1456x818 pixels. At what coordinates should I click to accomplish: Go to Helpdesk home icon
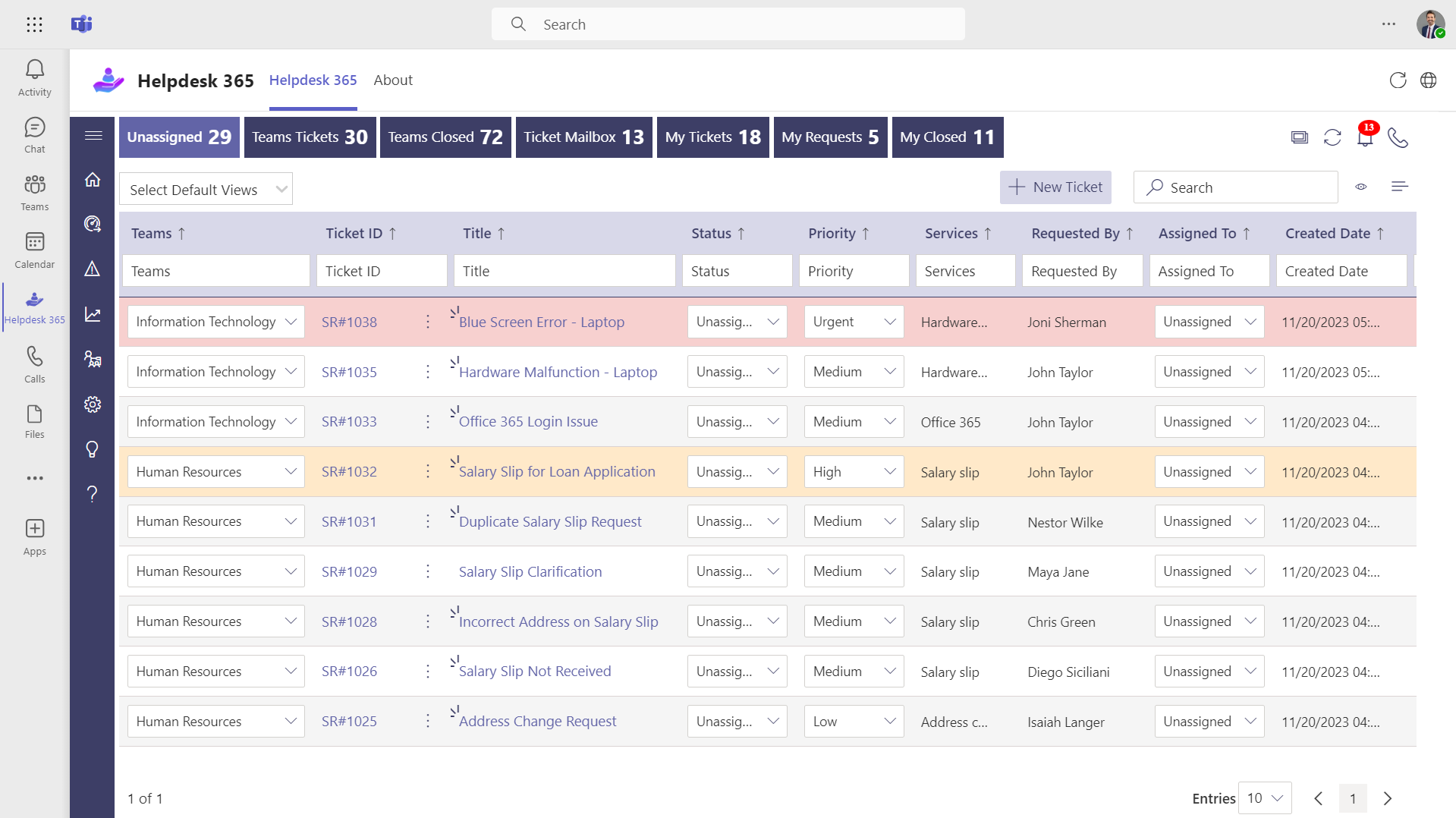[93, 180]
